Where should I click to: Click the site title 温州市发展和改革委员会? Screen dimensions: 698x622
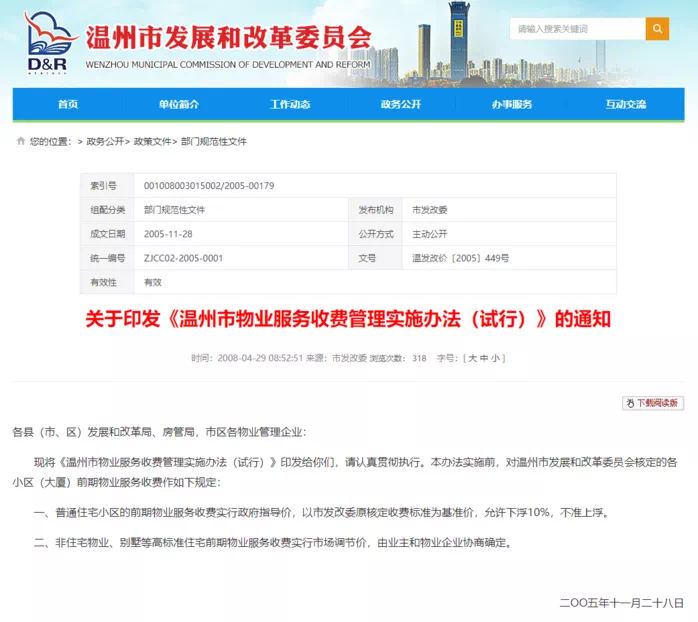[x=228, y=37]
